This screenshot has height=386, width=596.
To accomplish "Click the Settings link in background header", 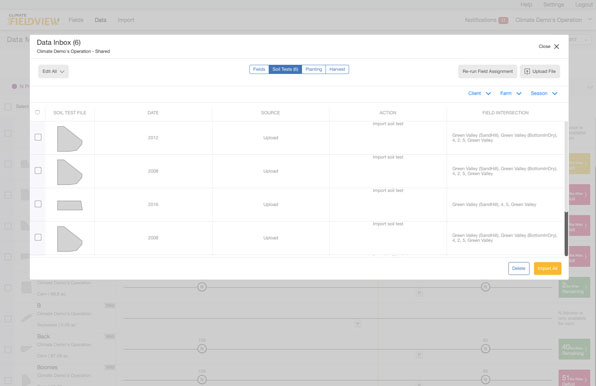I will pyautogui.click(x=553, y=5).
